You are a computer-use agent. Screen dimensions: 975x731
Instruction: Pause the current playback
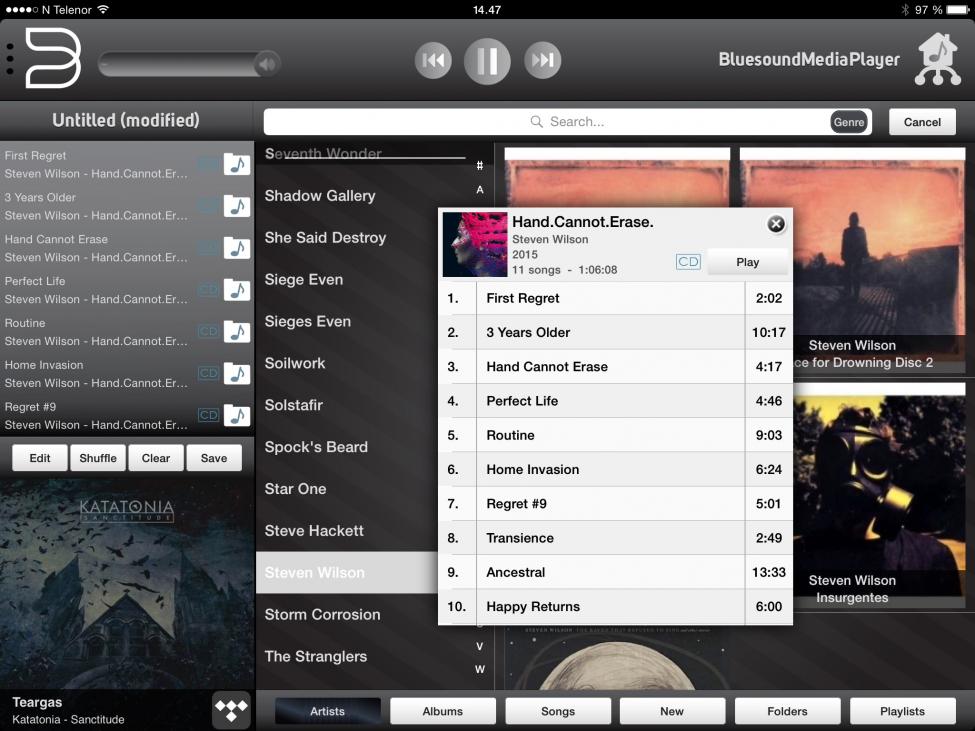tap(487, 60)
